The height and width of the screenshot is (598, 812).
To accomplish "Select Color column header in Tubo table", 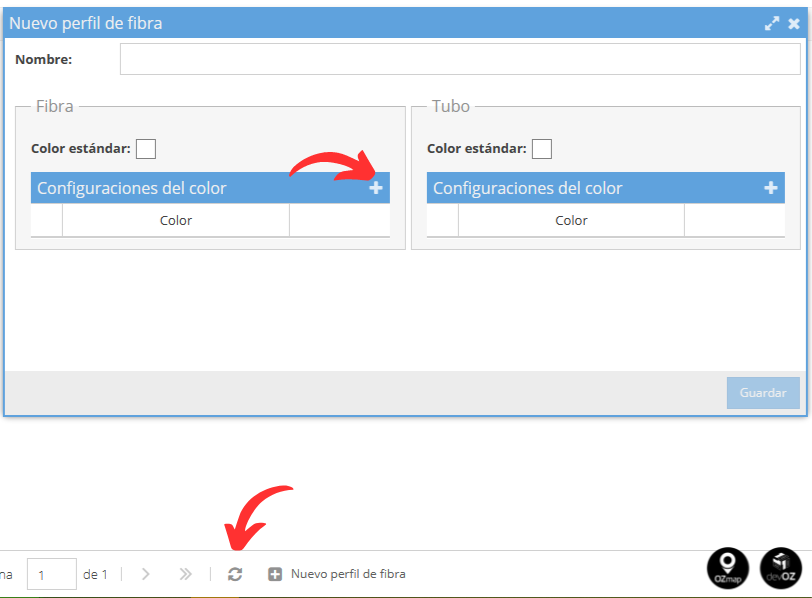I will pos(571,220).
